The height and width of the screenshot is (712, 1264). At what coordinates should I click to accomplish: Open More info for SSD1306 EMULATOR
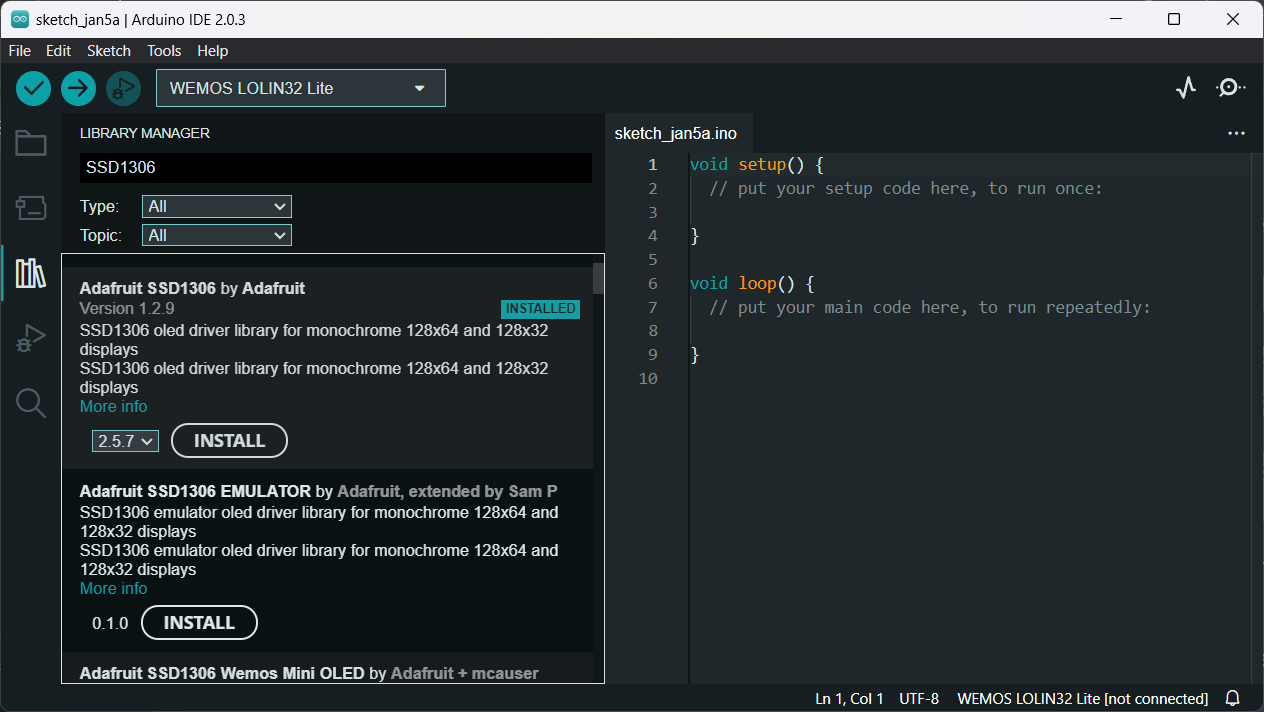(x=114, y=589)
